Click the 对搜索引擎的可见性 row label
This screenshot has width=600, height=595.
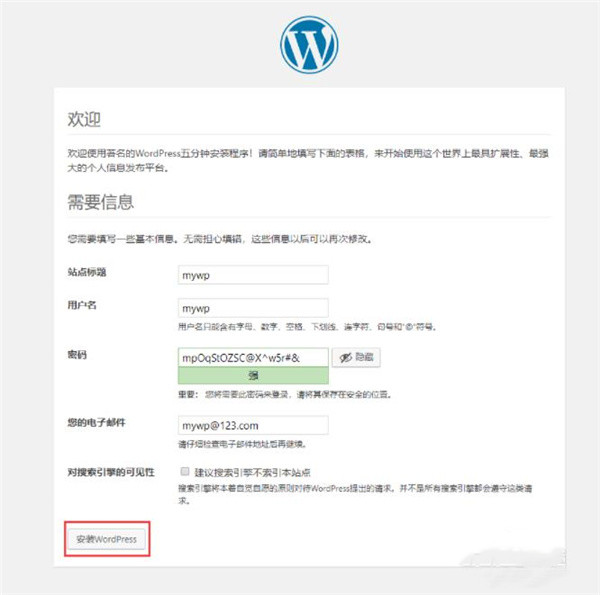(x=111, y=472)
